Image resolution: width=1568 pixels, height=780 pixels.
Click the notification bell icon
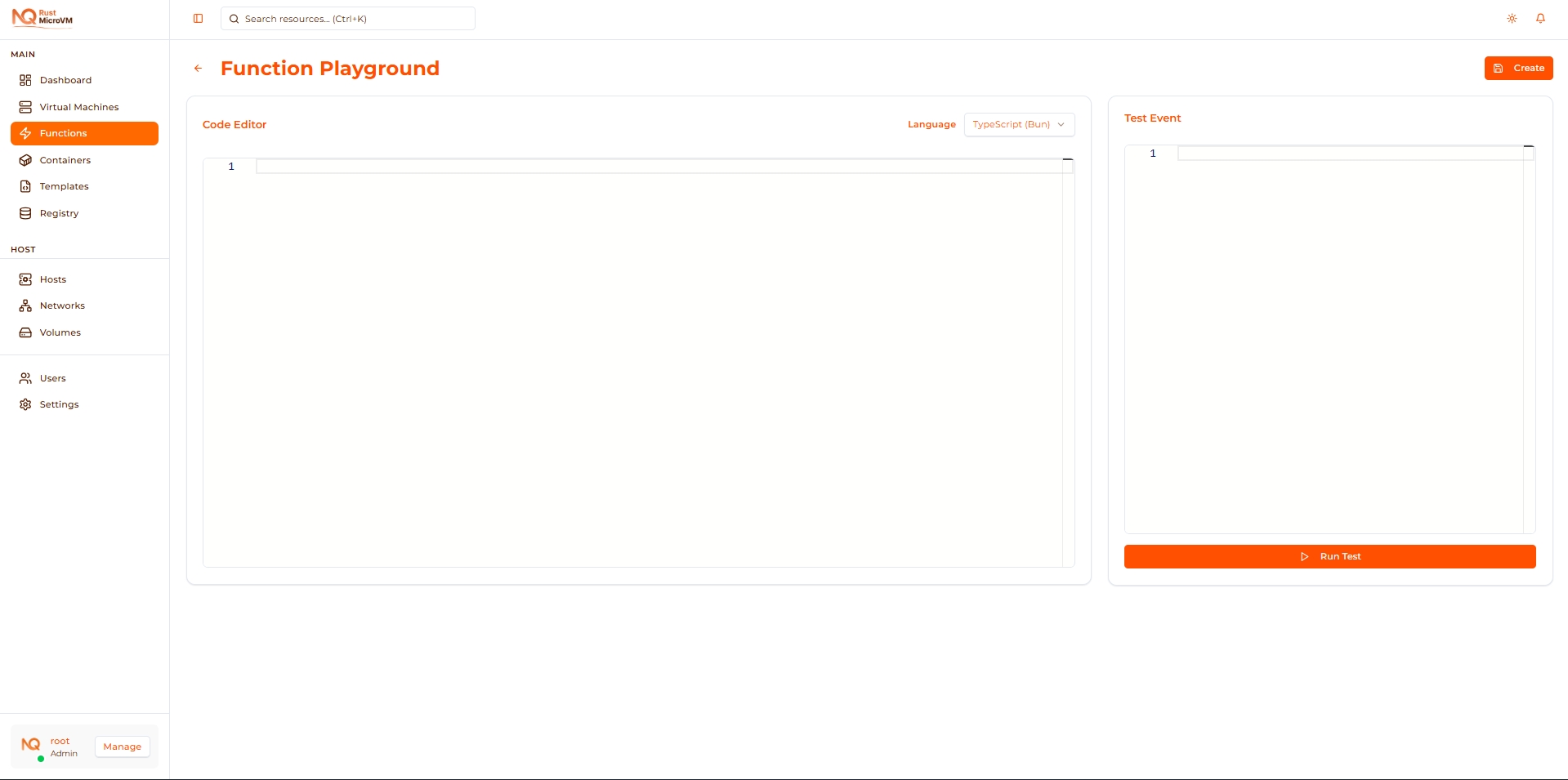click(x=1541, y=18)
